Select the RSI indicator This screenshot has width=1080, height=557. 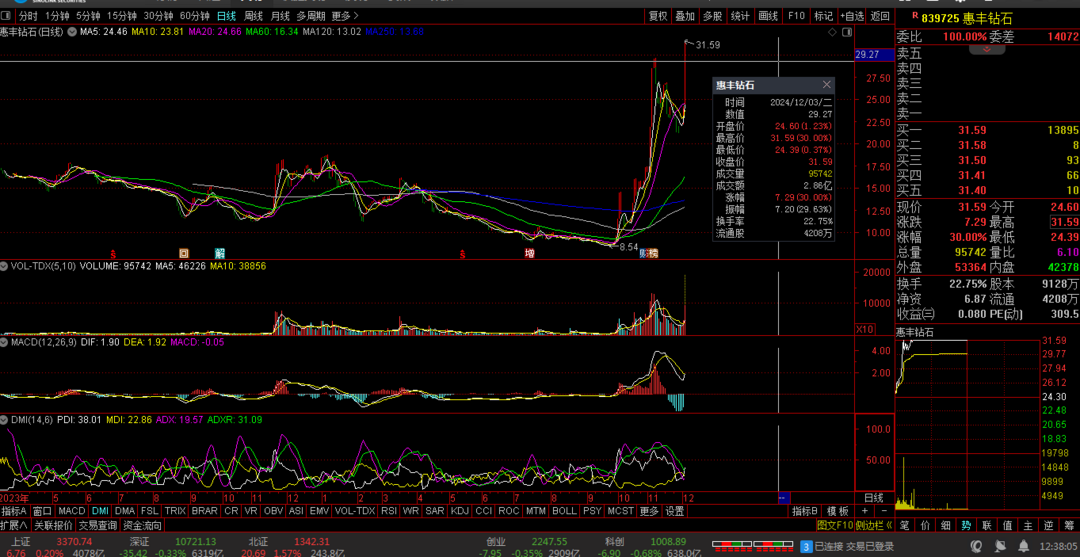[x=389, y=511]
